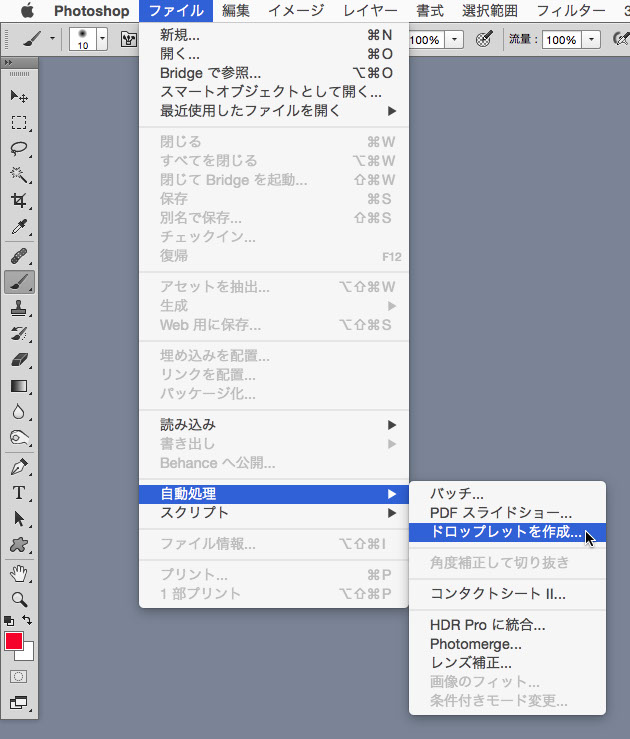Viewport: 630px width, 739px height.
Task: Click the brush size 10 preview
Action: click(83, 39)
